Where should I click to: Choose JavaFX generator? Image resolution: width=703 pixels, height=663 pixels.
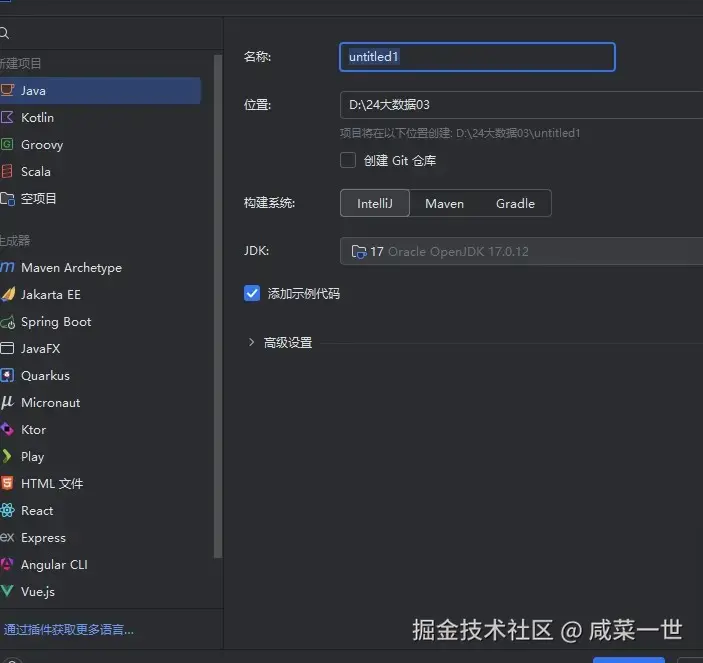pos(100,348)
